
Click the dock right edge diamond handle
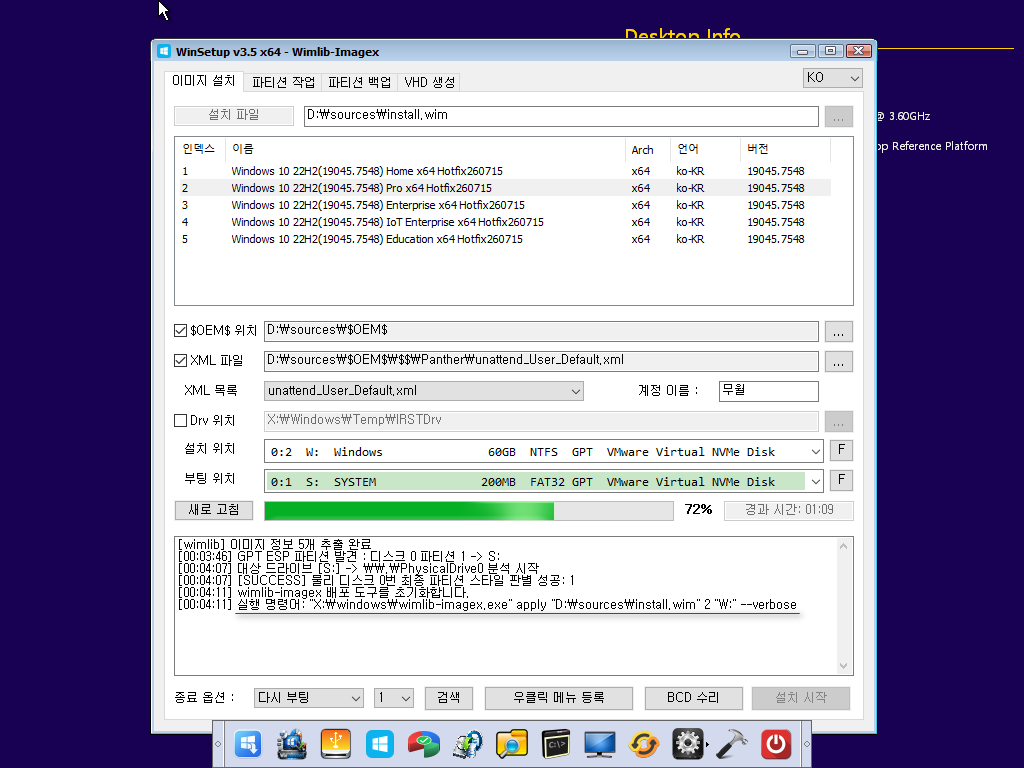coord(807,744)
